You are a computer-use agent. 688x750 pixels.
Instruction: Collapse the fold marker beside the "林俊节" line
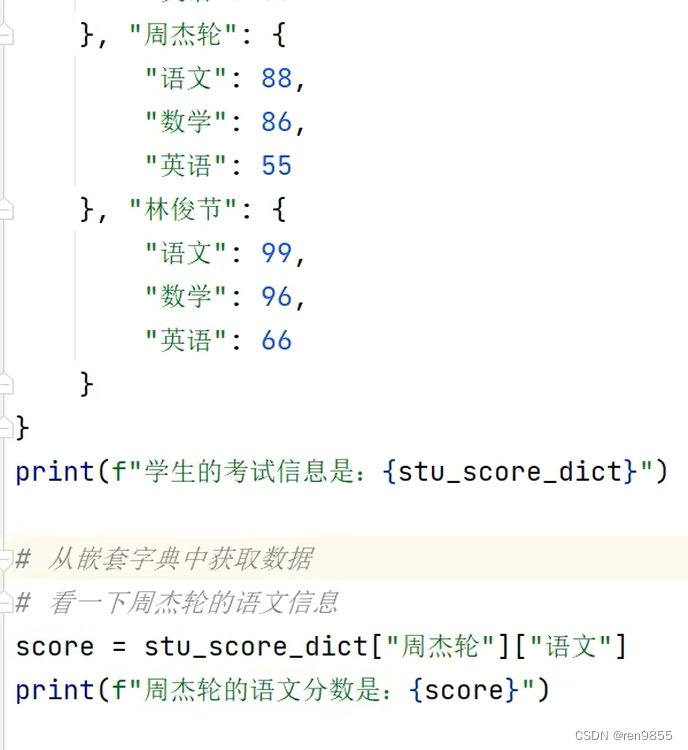[x=6, y=210]
